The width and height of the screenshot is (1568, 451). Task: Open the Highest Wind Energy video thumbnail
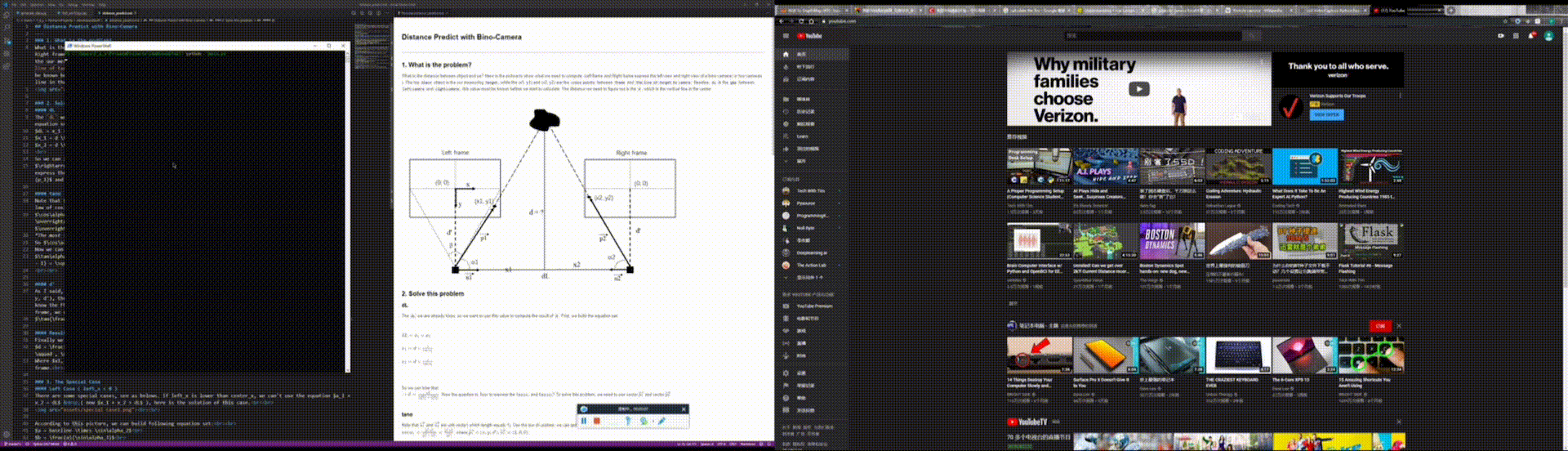click(x=1371, y=166)
